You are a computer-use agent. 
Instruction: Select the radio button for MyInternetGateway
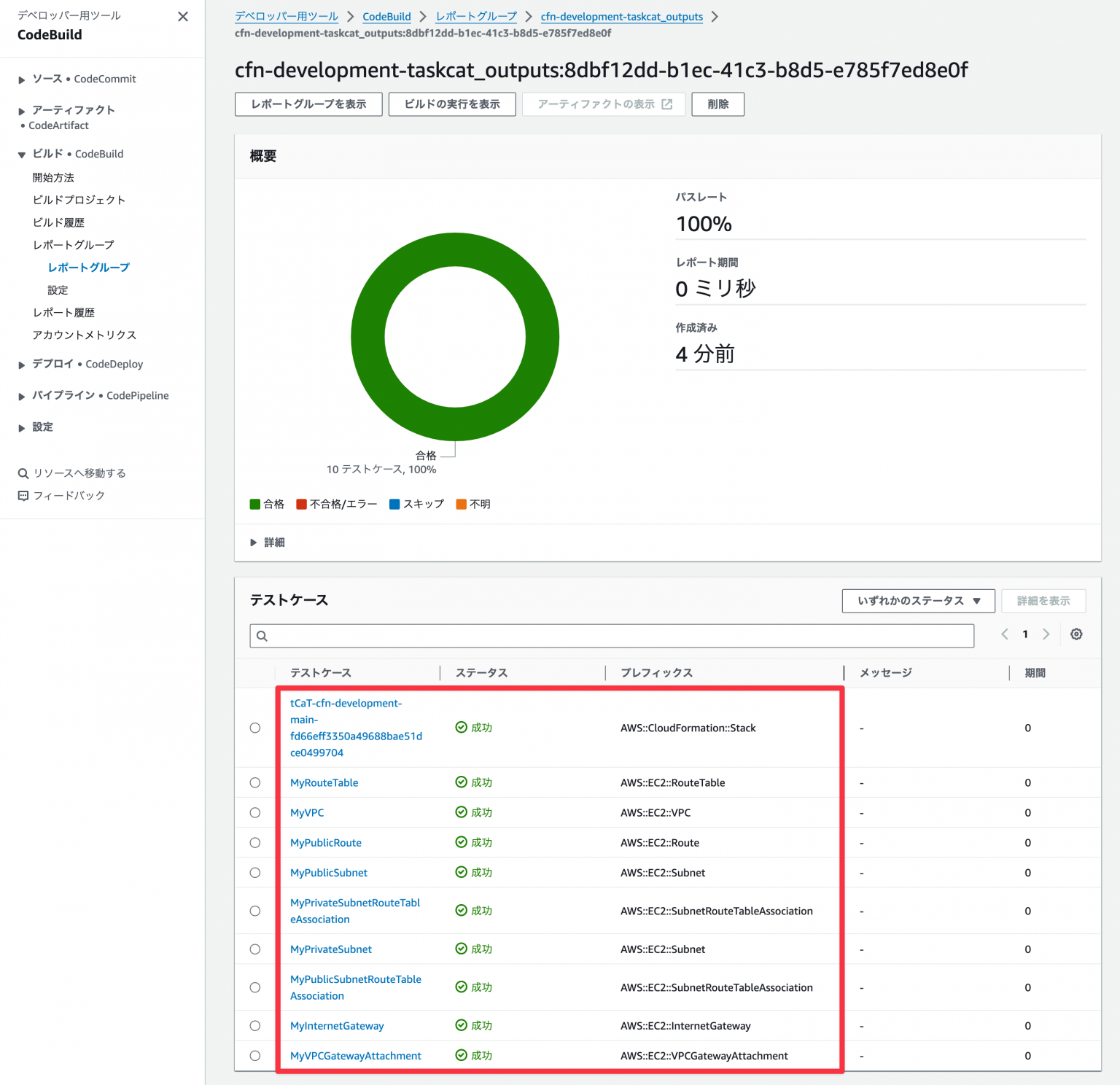pyautogui.click(x=254, y=1025)
